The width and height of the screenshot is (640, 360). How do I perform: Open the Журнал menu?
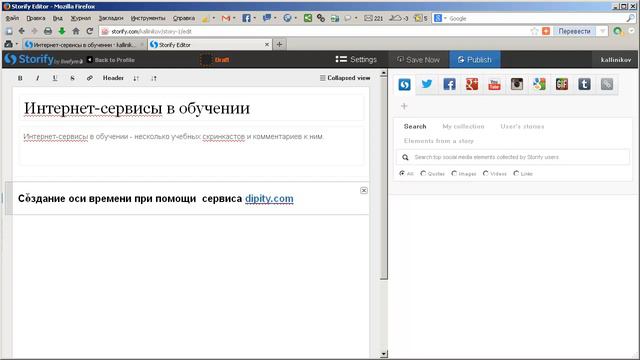pos(81,18)
